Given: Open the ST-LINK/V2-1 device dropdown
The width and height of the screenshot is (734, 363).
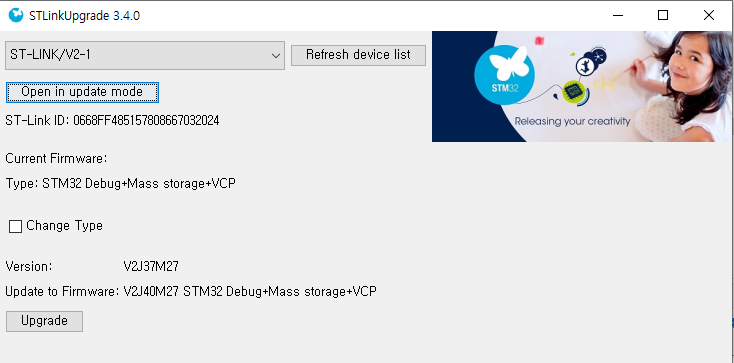Looking at the screenshot, I should click(145, 55).
